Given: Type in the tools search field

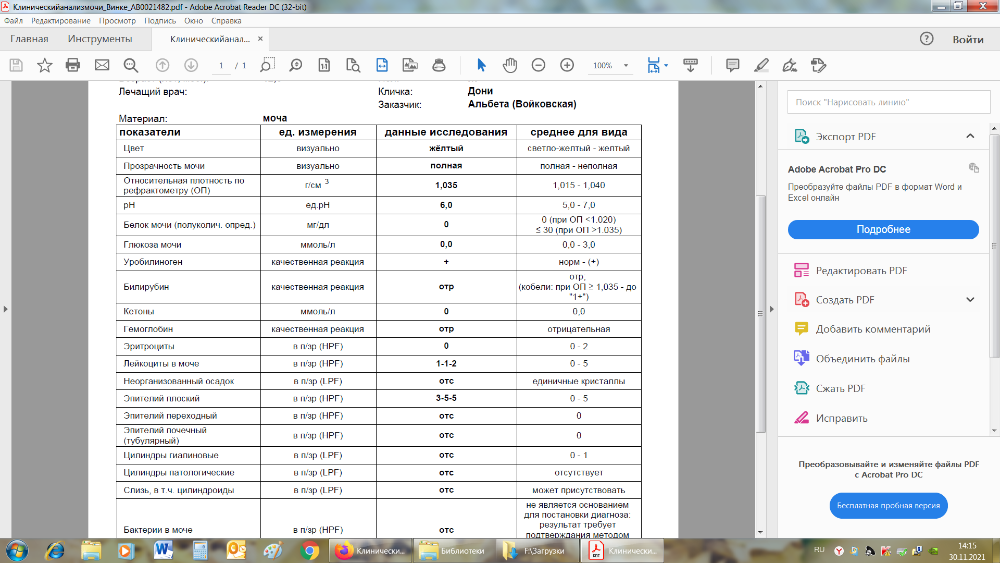Looking at the screenshot, I should (x=884, y=102).
